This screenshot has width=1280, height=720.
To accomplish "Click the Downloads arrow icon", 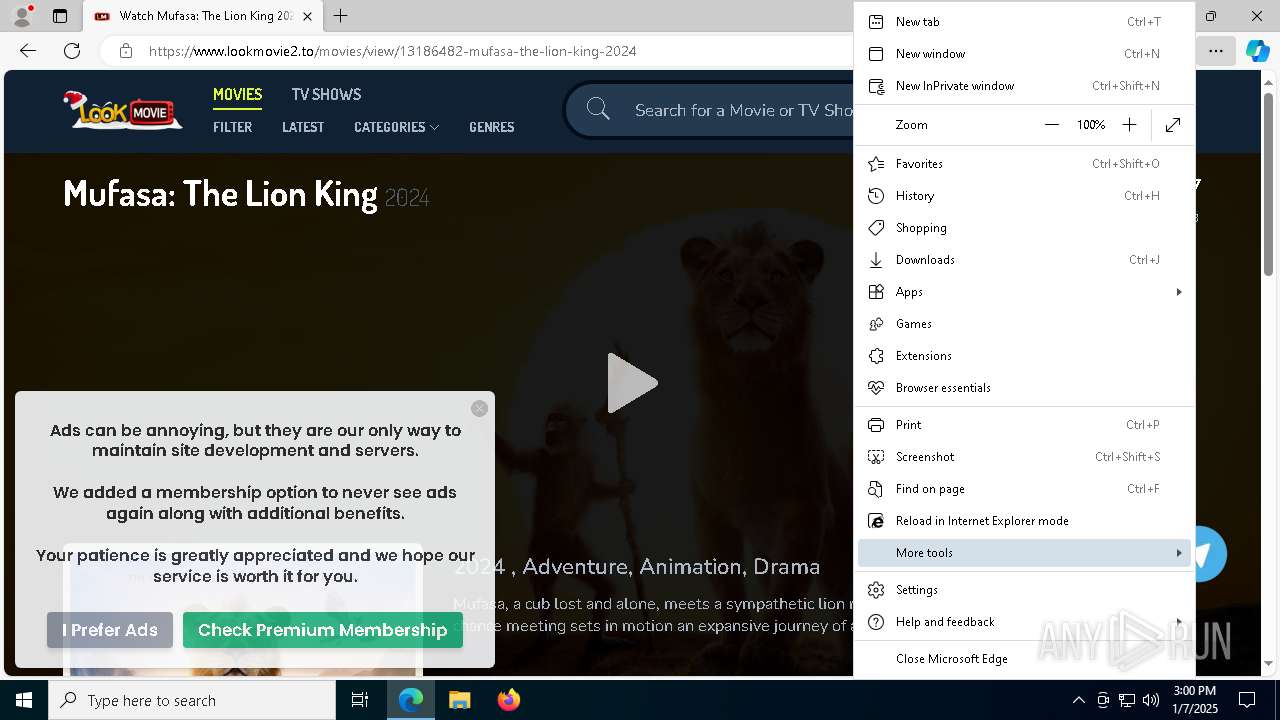I will pos(876,260).
